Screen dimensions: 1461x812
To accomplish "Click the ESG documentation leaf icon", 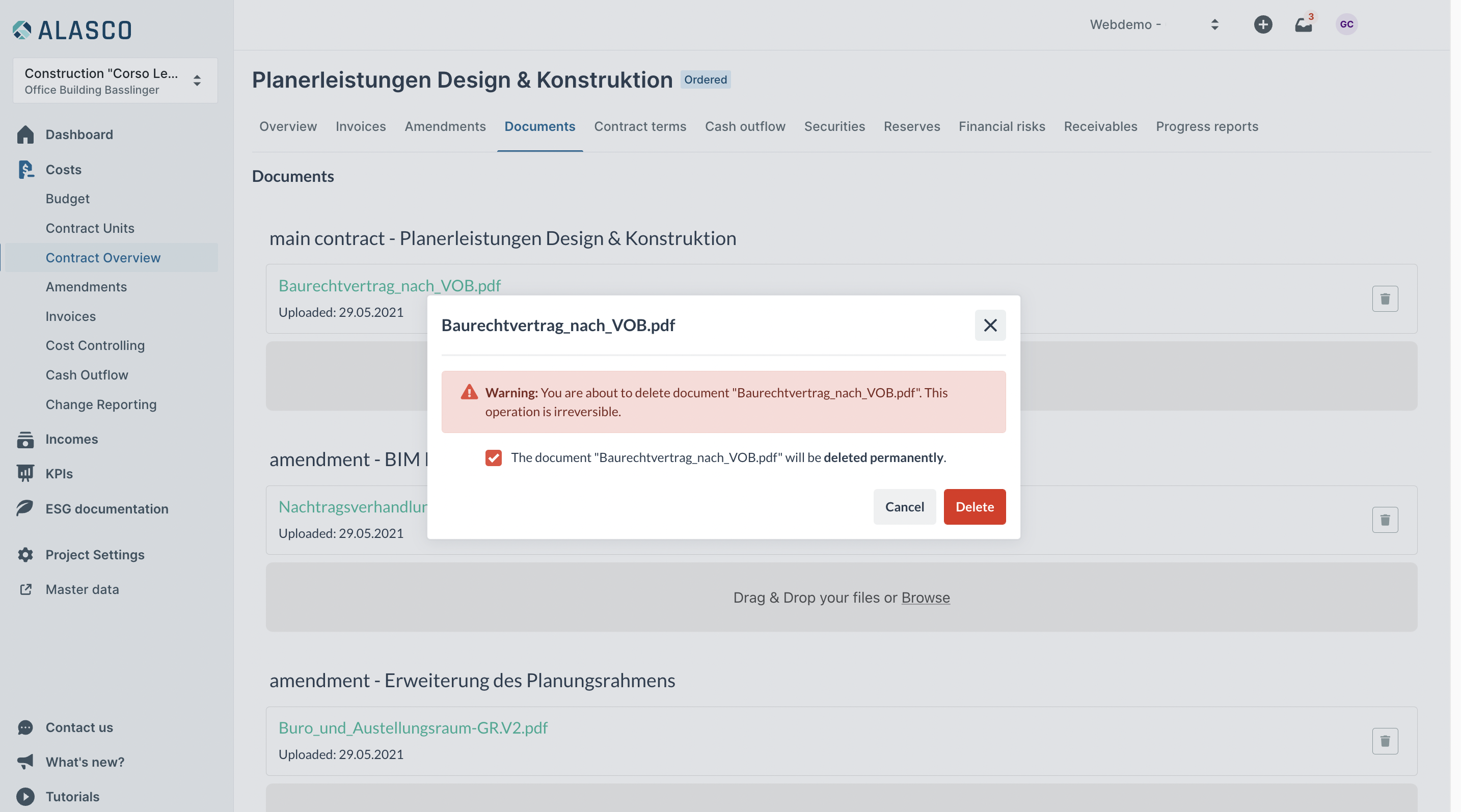I will pyautogui.click(x=25, y=508).
